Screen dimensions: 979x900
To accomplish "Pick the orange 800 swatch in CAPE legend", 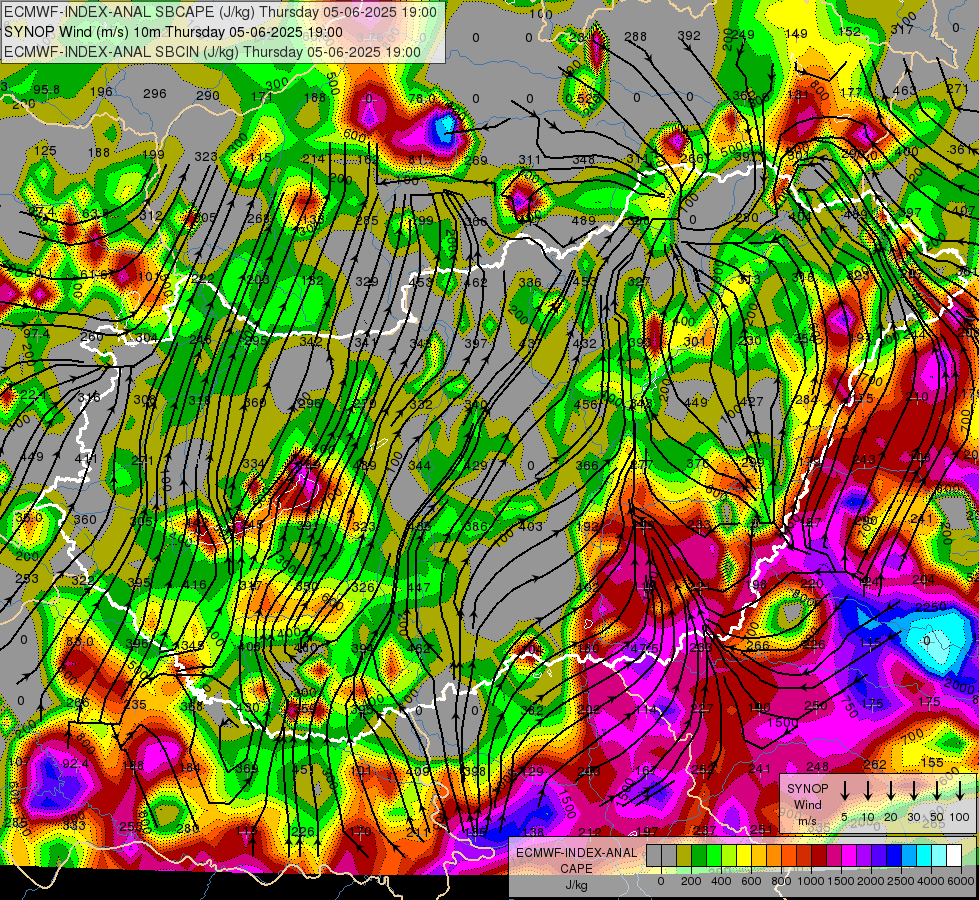I will pos(774,856).
